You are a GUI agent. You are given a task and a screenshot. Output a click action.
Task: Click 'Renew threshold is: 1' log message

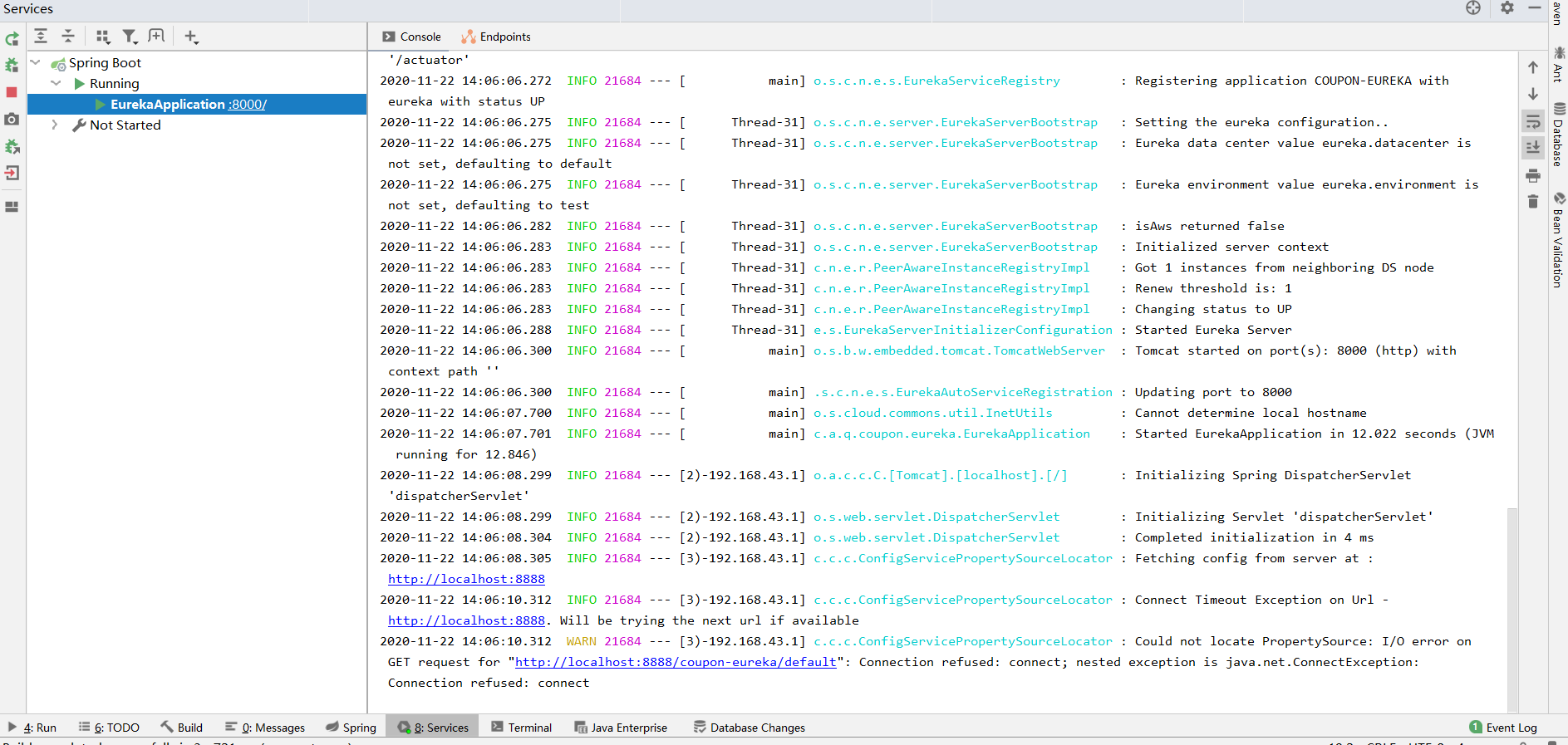[1213, 288]
